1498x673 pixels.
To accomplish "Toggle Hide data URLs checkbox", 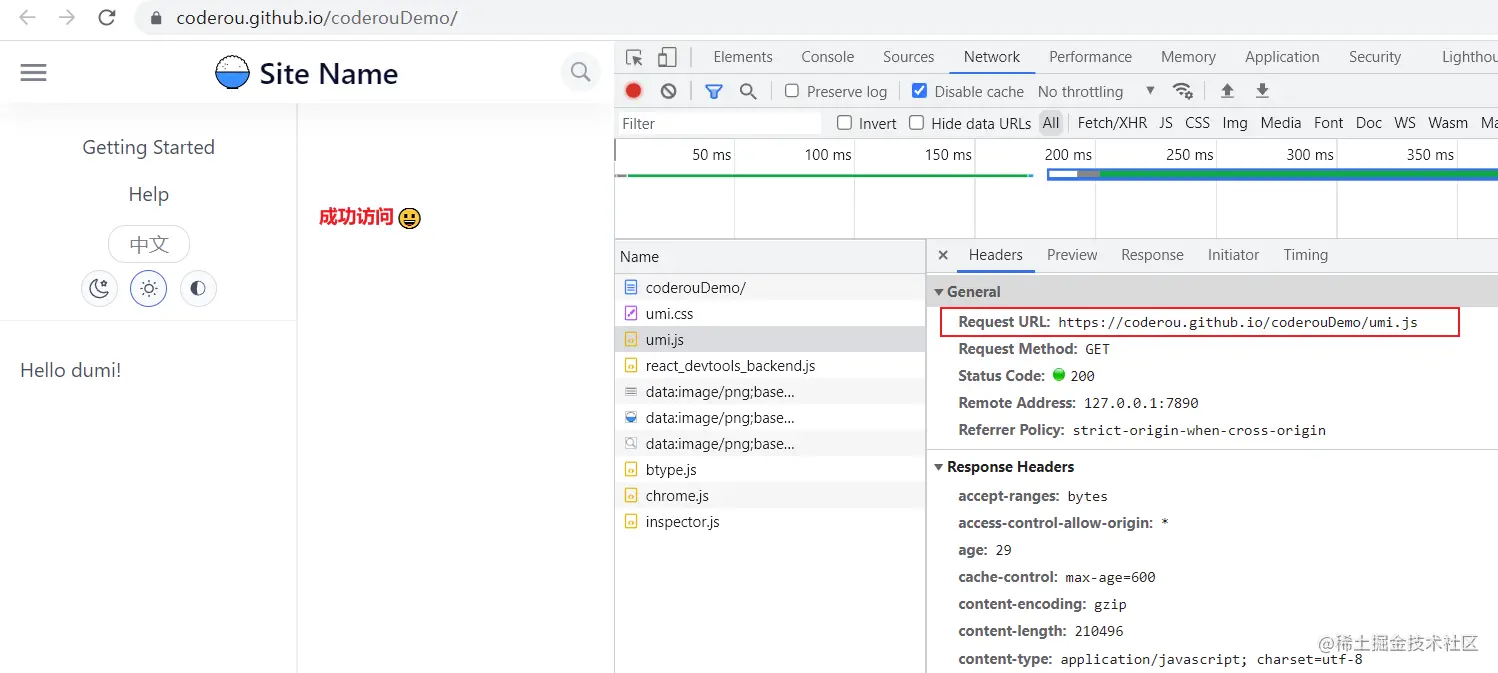I will pyautogui.click(x=916, y=123).
